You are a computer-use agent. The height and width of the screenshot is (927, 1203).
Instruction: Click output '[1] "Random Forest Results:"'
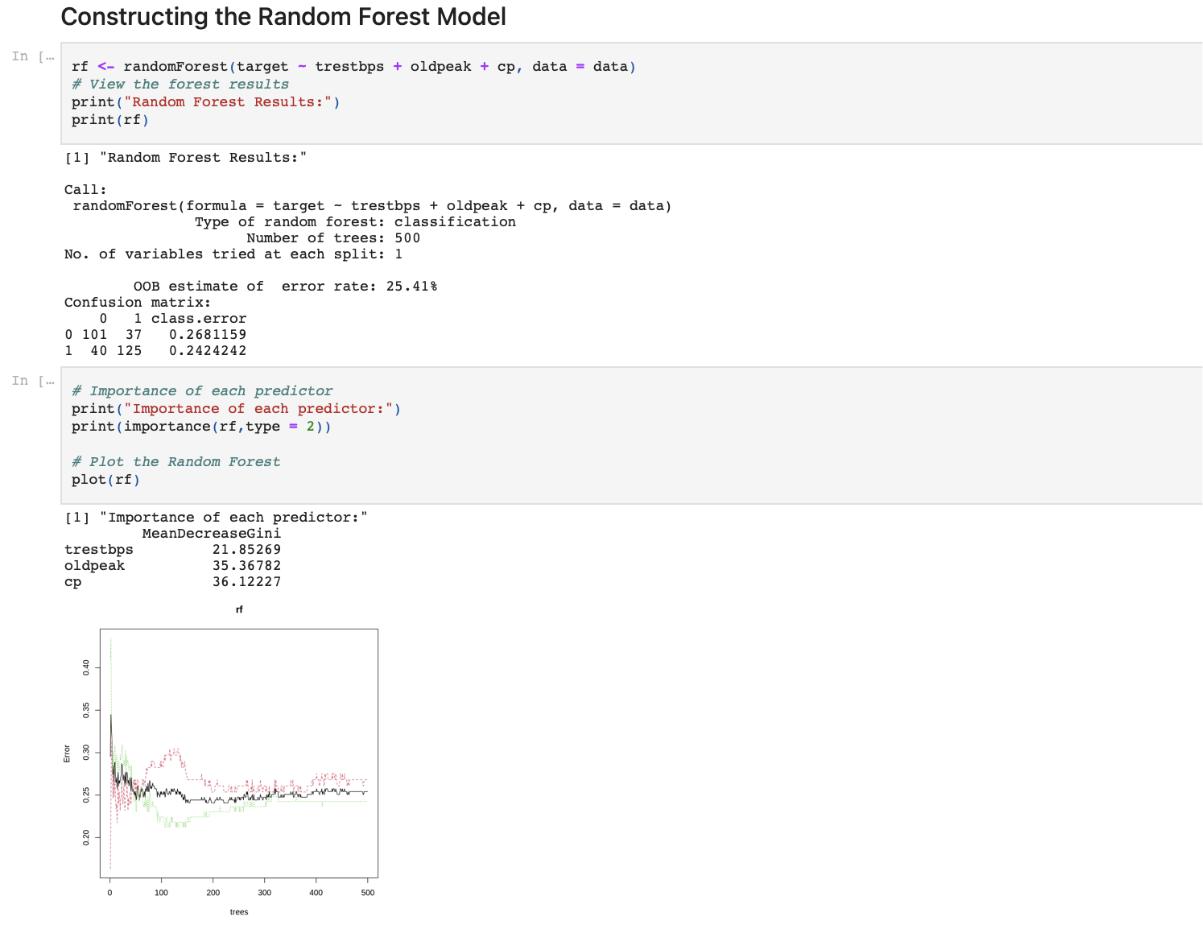[x=185, y=158]
